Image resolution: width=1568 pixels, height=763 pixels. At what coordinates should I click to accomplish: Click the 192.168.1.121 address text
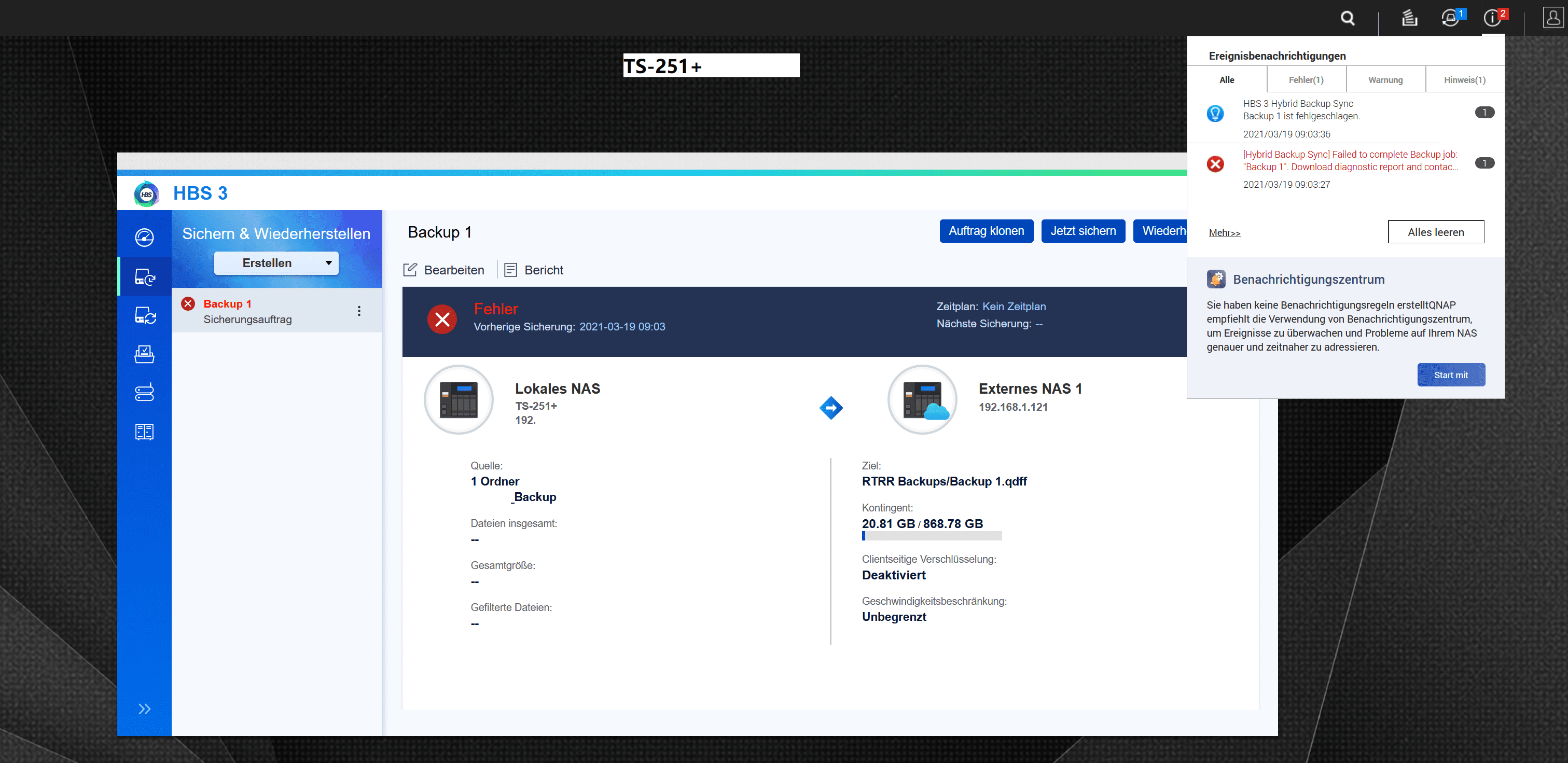click(x=1013, y=407)
